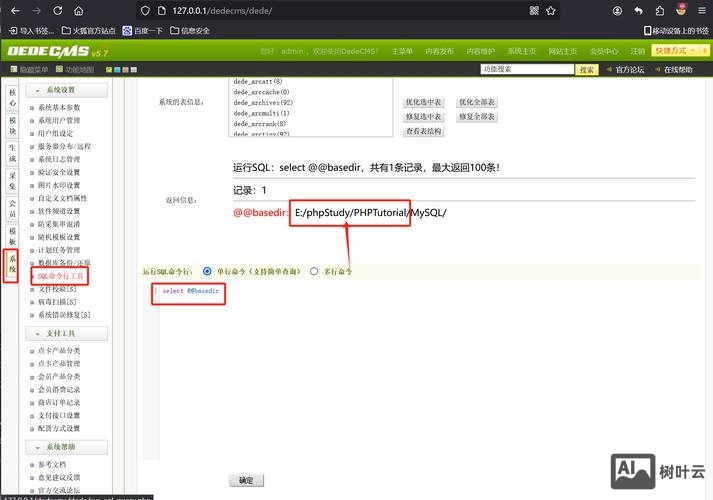The height and width of the screenshot is (500, 713).
Task: Select the 单行命令 radio option
Action: [x=207, y=271]
